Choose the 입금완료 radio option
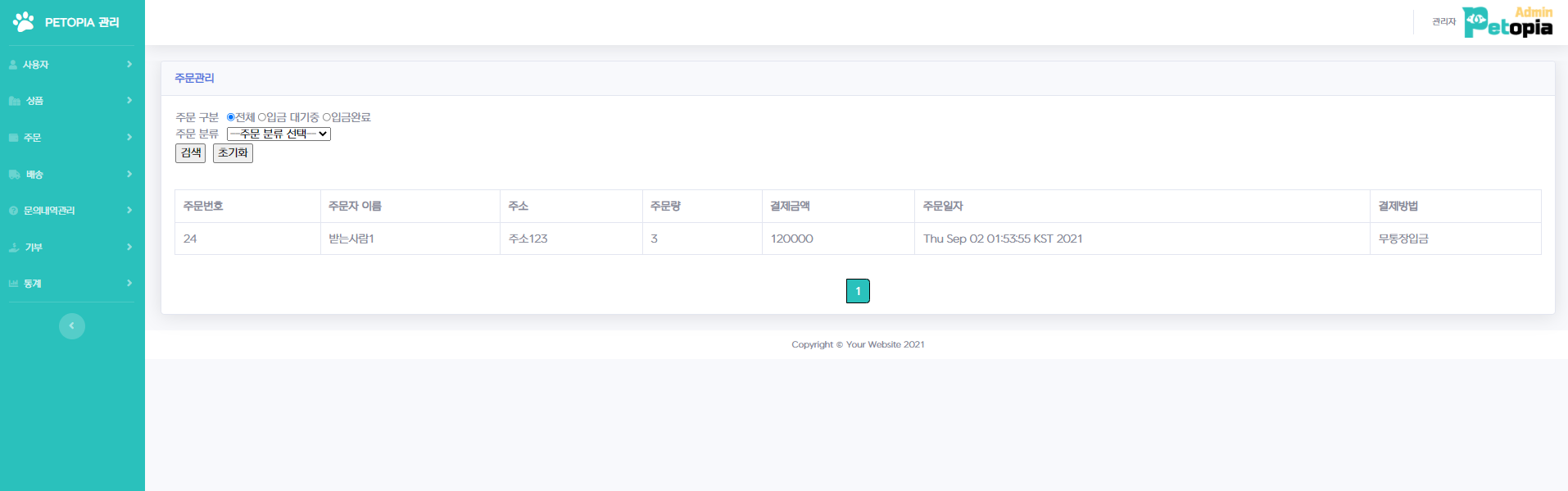This screenshot has height=491, width=1568. click(x=326, y=117)
